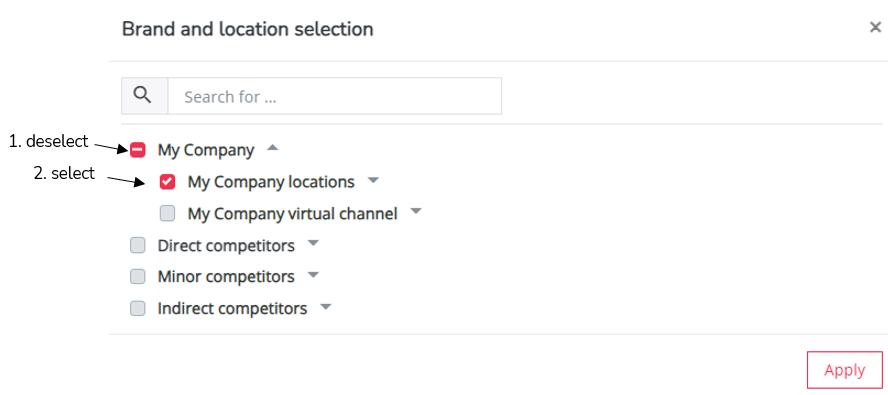Click the Direct competitors label text
Screen dimensions: 888x395
(x=226, y=246)
